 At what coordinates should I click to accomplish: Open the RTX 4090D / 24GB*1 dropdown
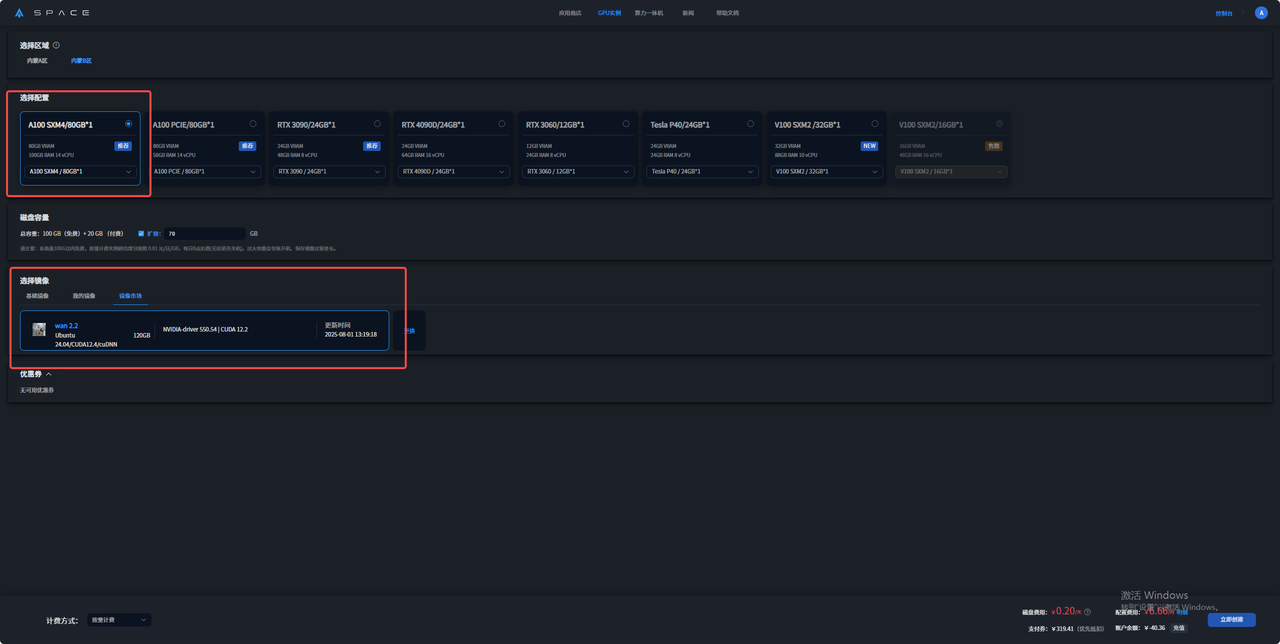pos(454,171)
